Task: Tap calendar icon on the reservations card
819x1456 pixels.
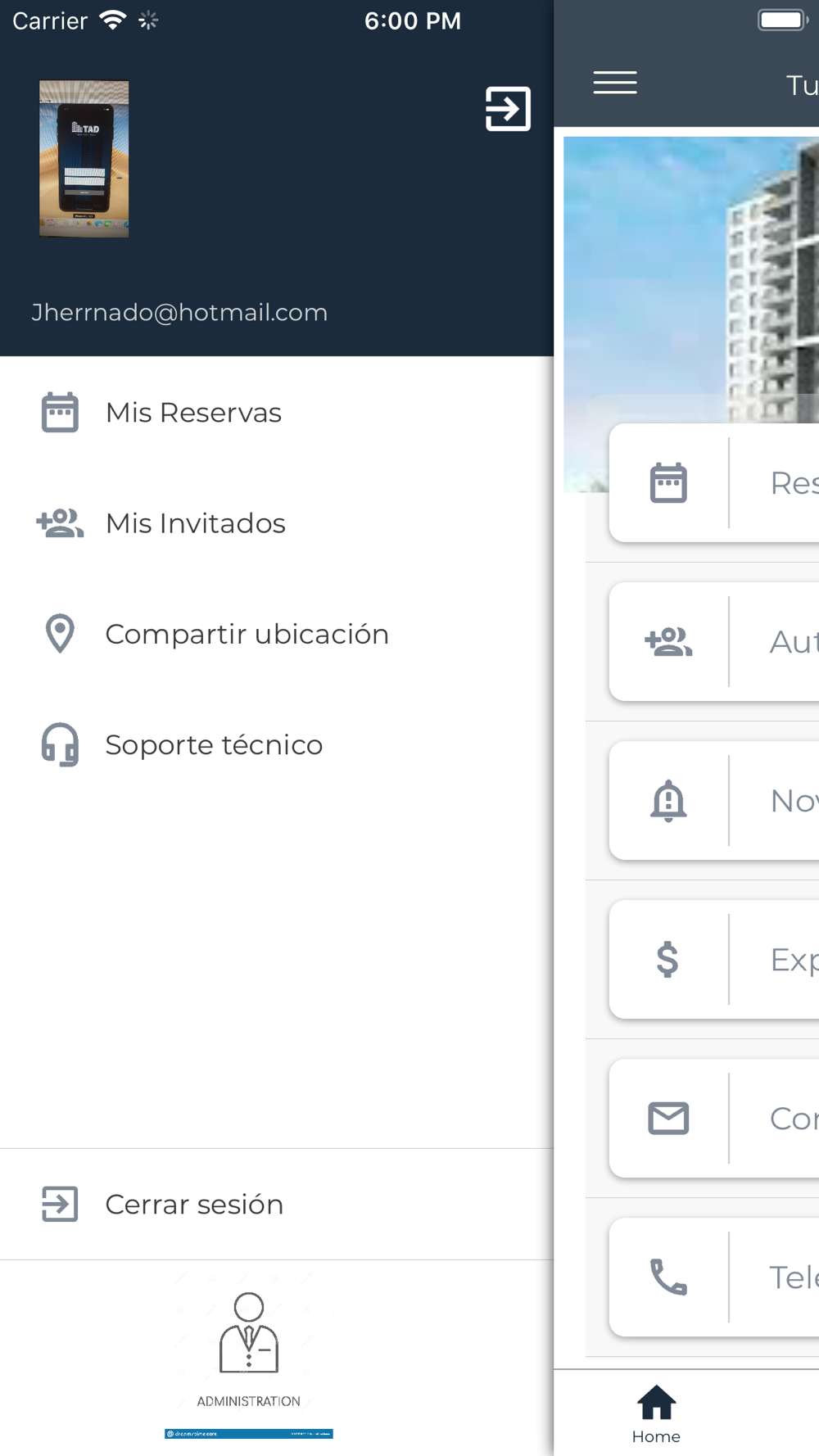Action: [668, 482]
